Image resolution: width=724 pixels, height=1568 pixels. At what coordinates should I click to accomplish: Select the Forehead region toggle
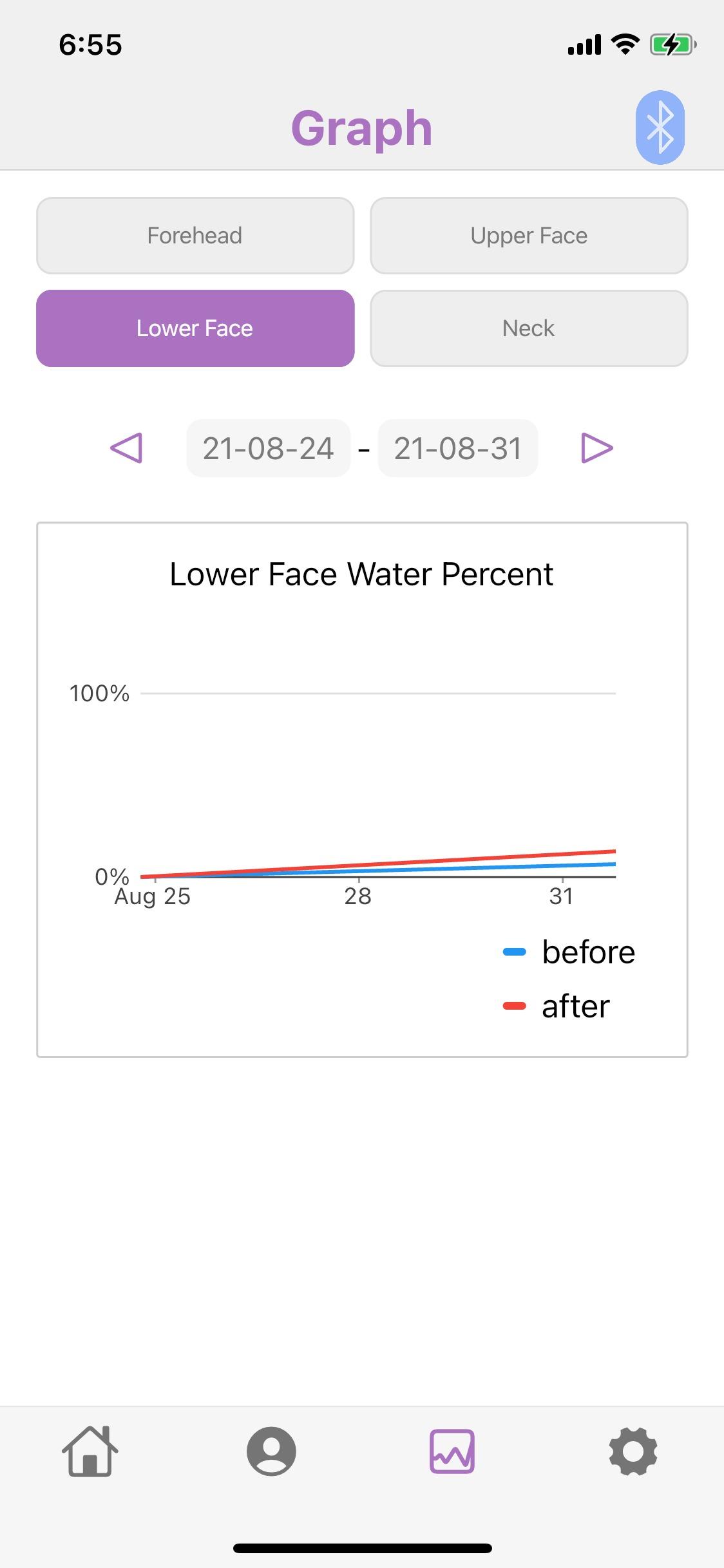(x=195, y=236)
